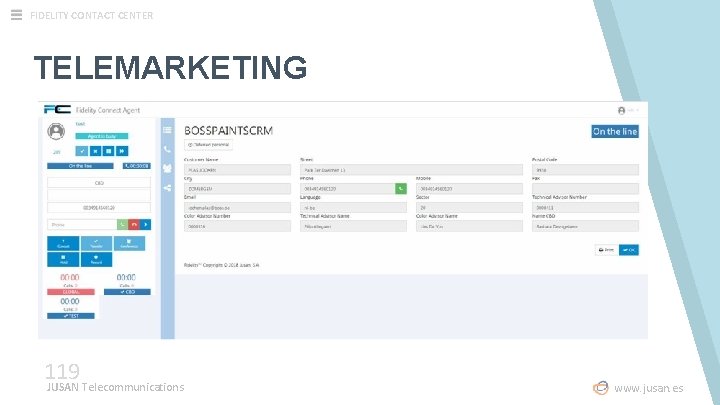
Task: Click the Color Advisor Number field
Action: pos(237,226)
